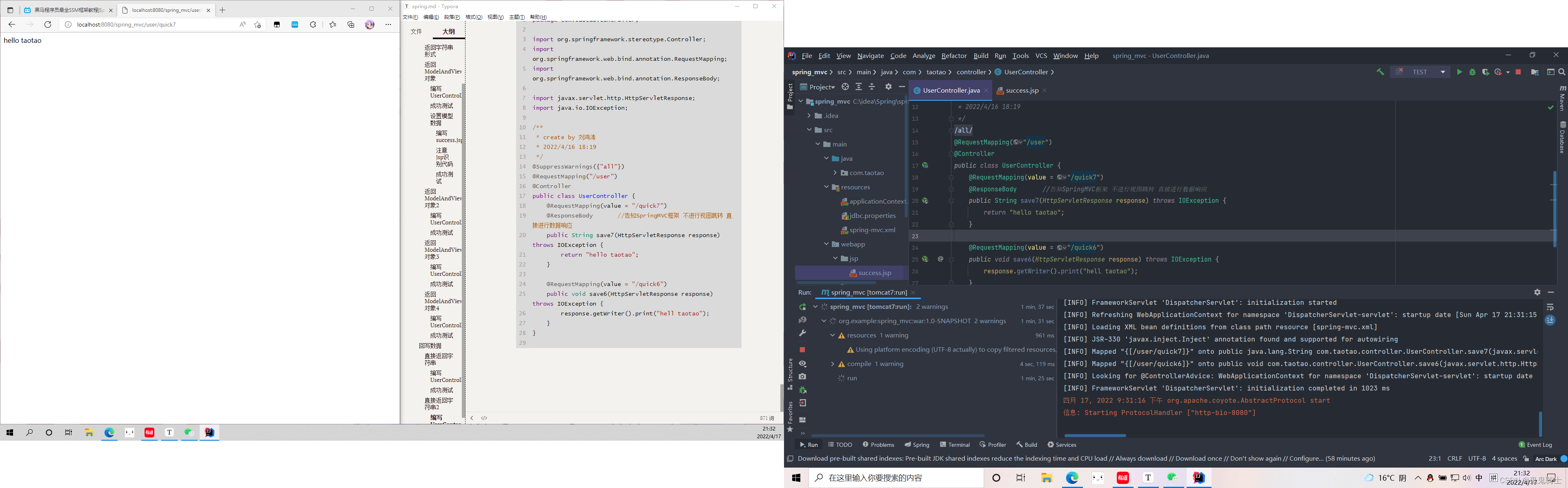Image resolution: width=1568 pixels, height=488 pixels.
Task: Toggle Typora source code mode button
Action: [x=485, y=418]
